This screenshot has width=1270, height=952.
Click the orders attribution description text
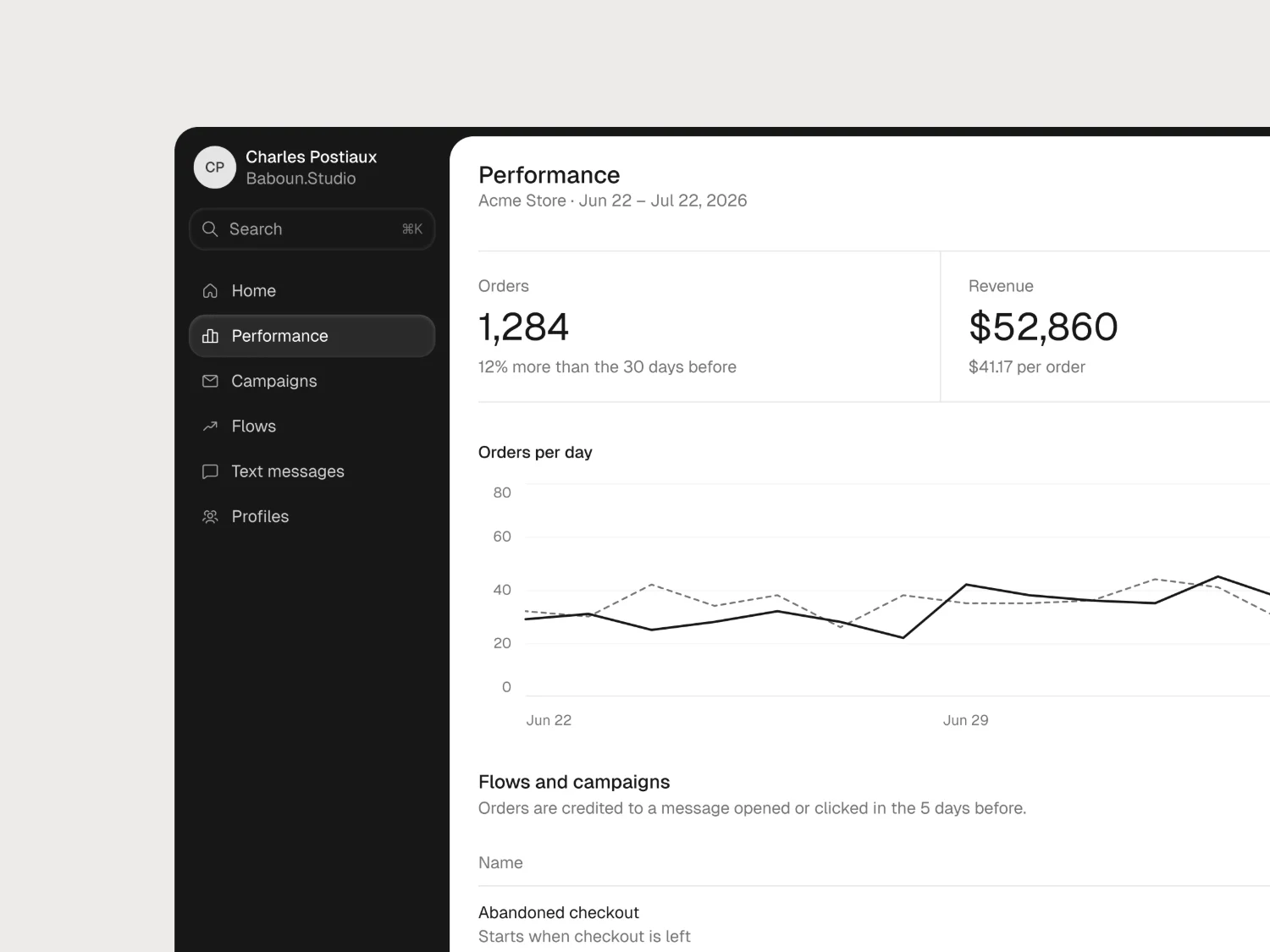[752, 808]
